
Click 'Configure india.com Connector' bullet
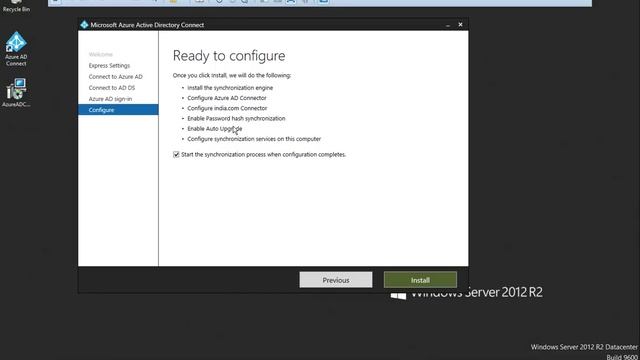pyautogui.click(x=227, y=108)
